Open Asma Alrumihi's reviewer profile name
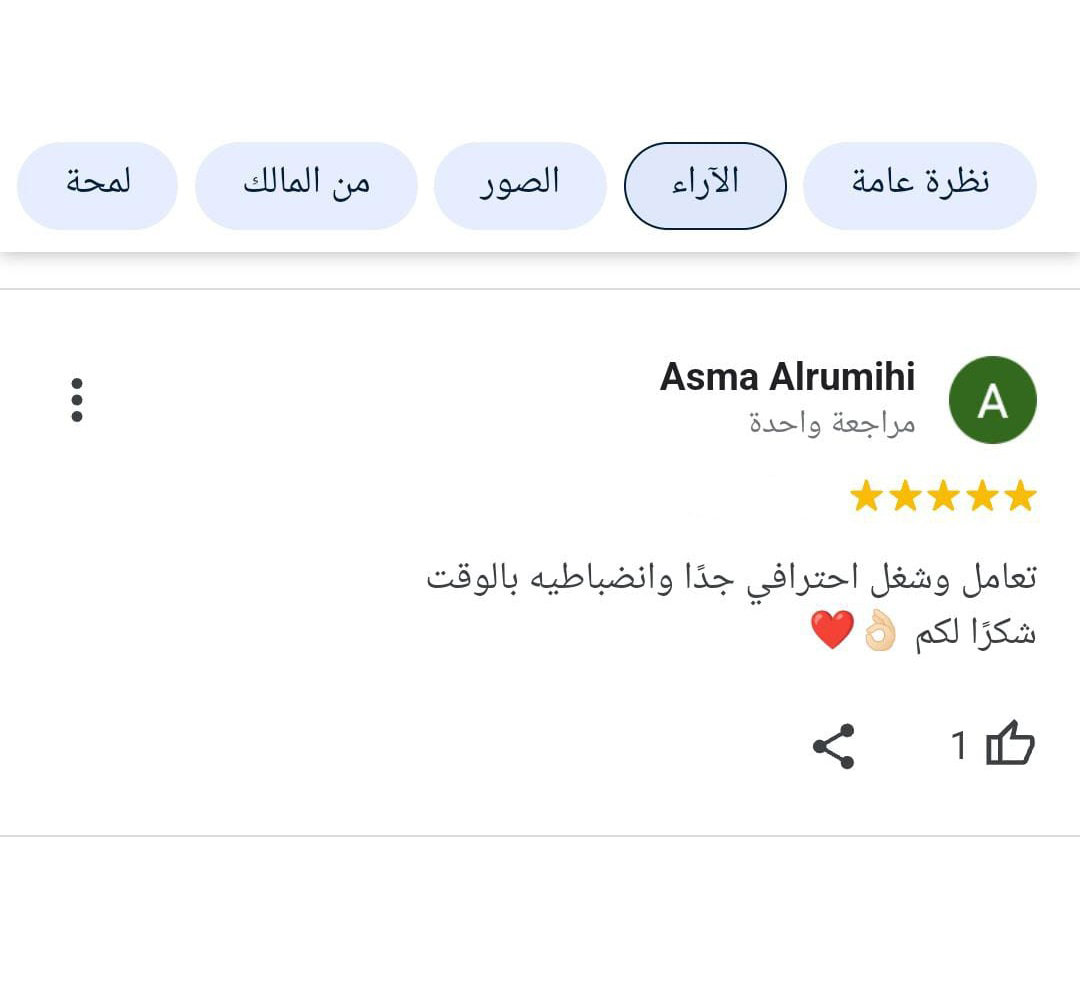This screenshot has width=1080, height=982. tap(787, 377)
